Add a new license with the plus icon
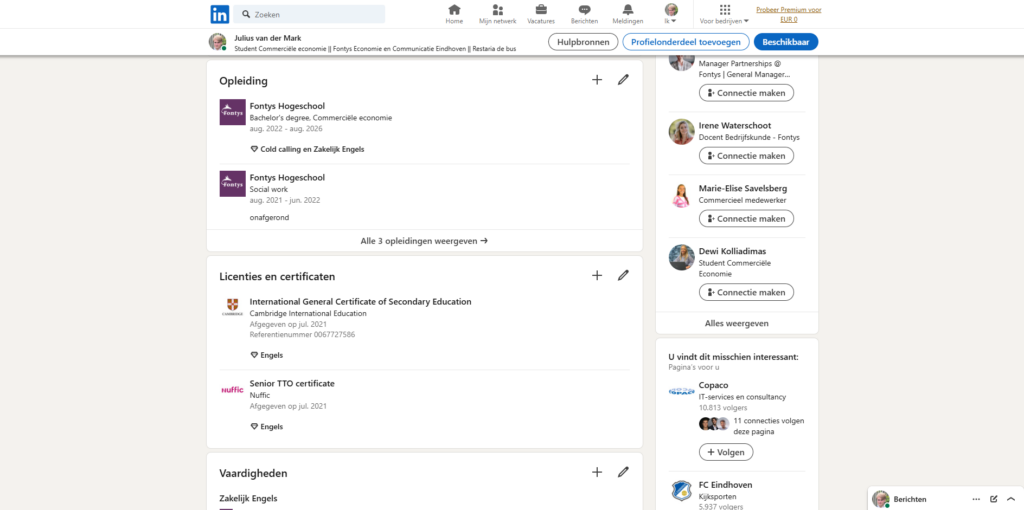The width and height of the screenshot is (1024, 510). pos(597,275)
